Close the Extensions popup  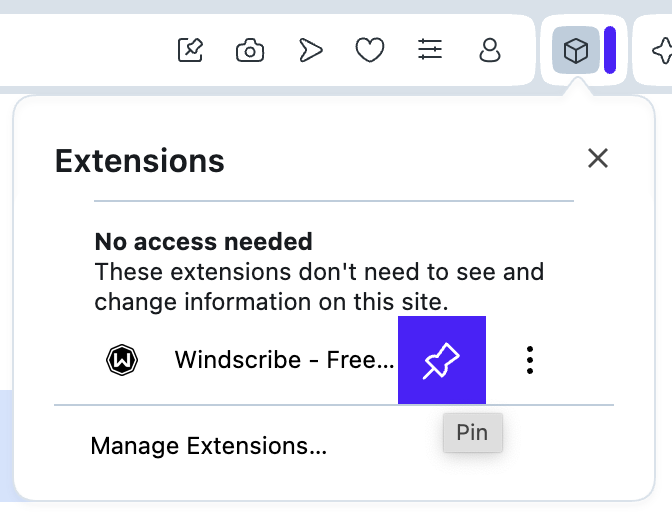pos(598,158)
